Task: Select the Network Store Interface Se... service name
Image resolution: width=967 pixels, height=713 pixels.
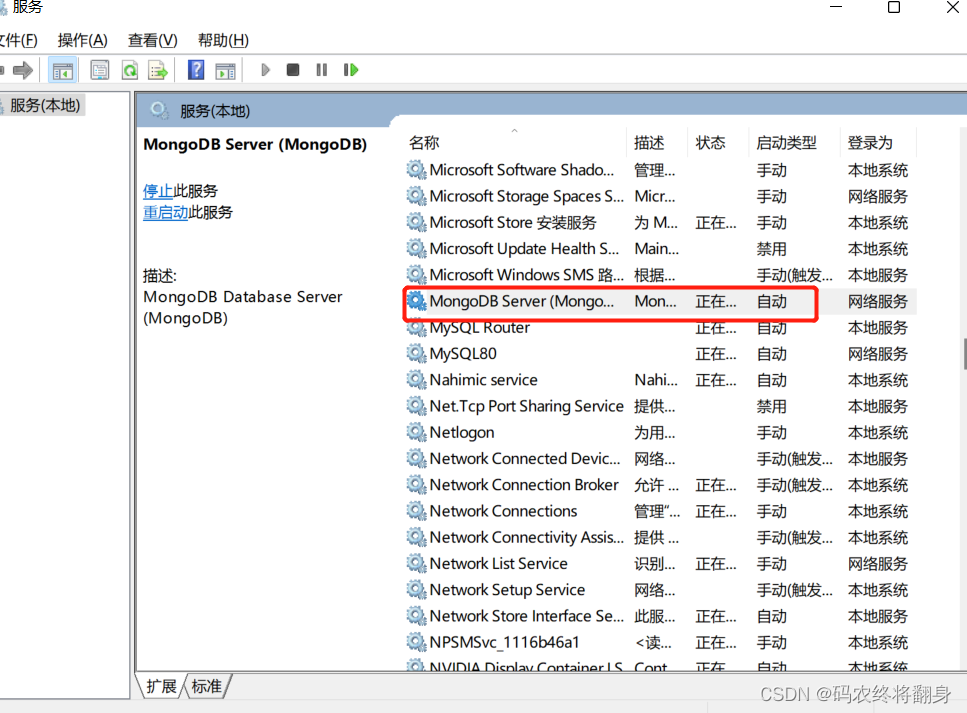Action: point(526,616)
